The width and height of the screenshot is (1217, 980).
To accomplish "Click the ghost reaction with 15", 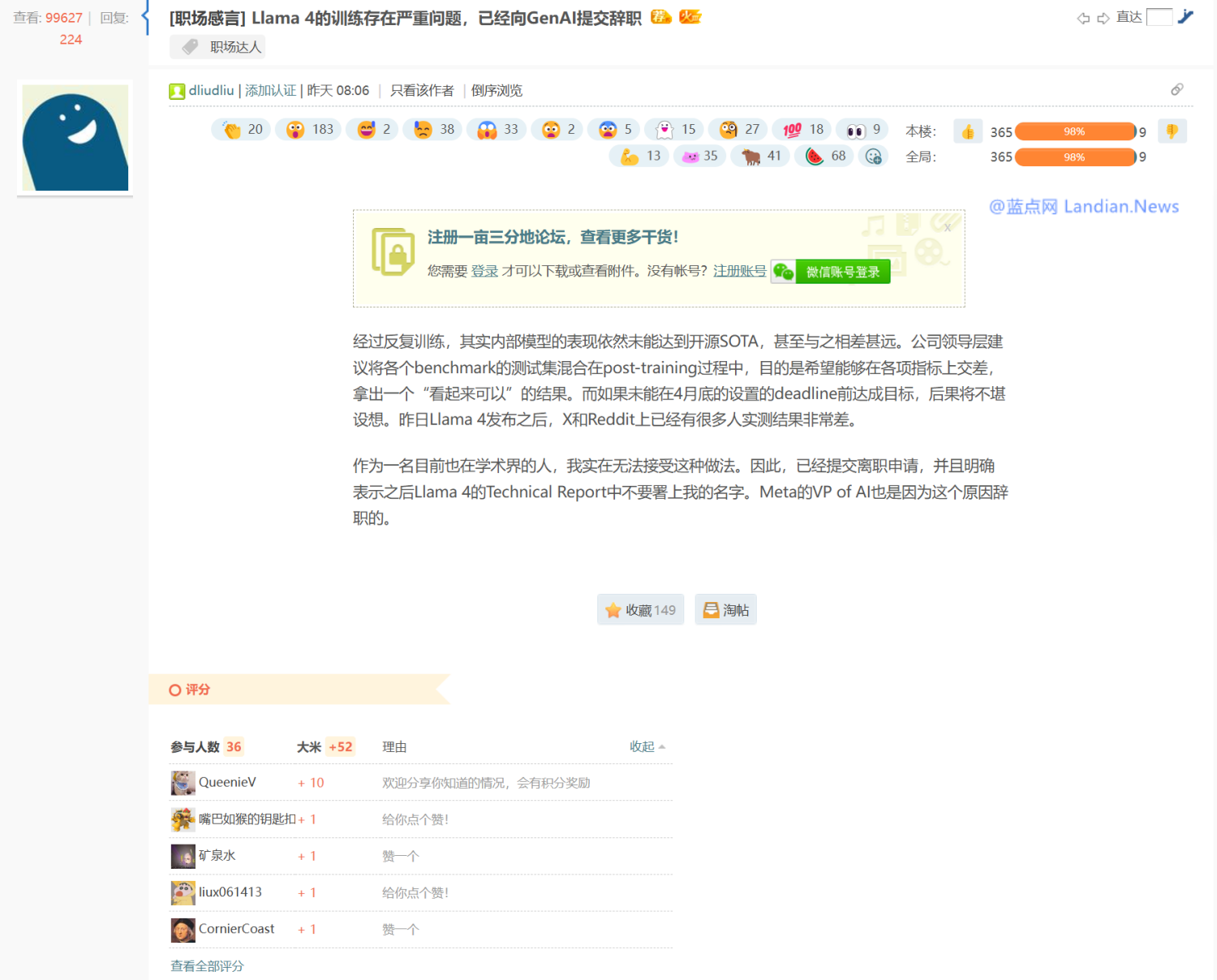I will click(x=664, y=130).
